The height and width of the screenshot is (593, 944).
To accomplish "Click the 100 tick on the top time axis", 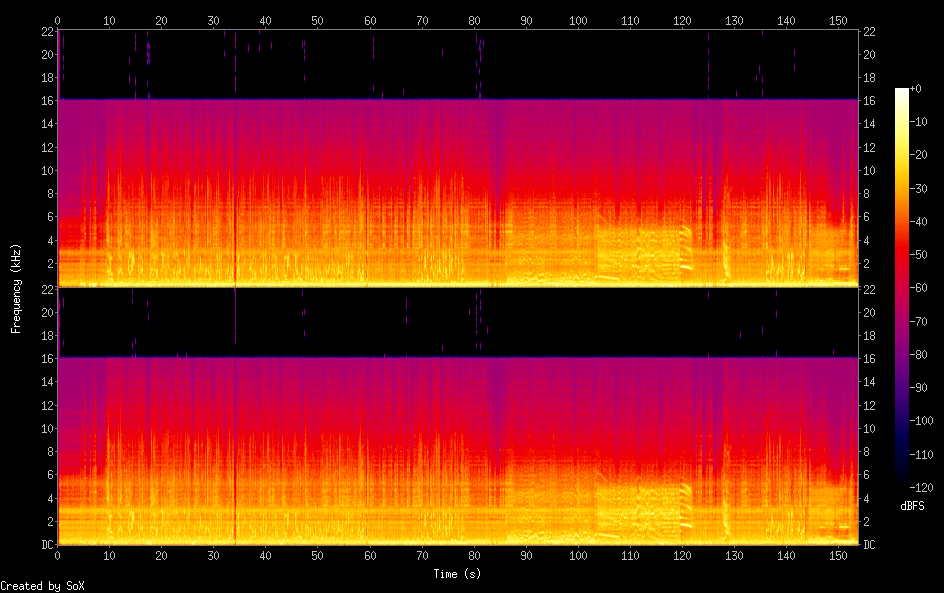I will pyautogui.click(x=577, y=20).
